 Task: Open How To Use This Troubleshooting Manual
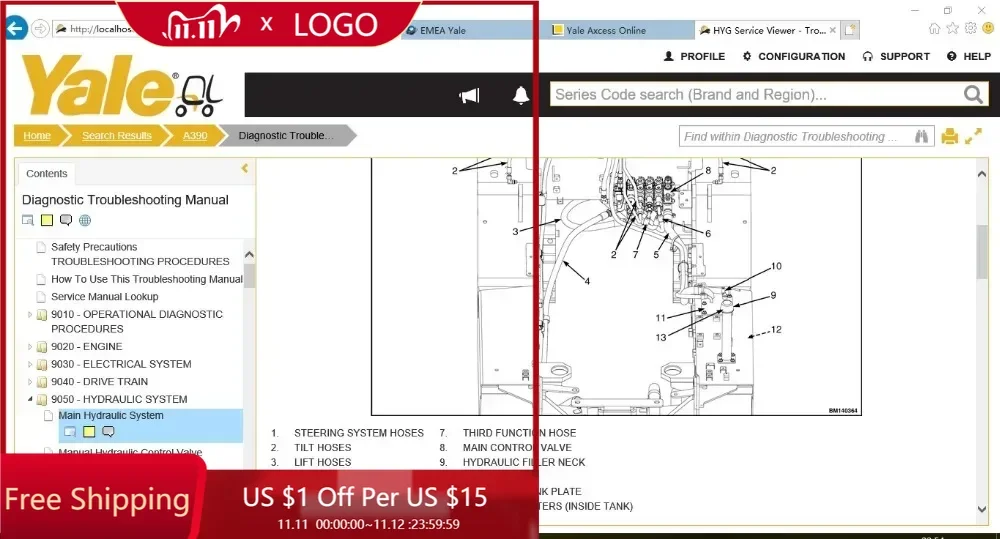[147, 279]
